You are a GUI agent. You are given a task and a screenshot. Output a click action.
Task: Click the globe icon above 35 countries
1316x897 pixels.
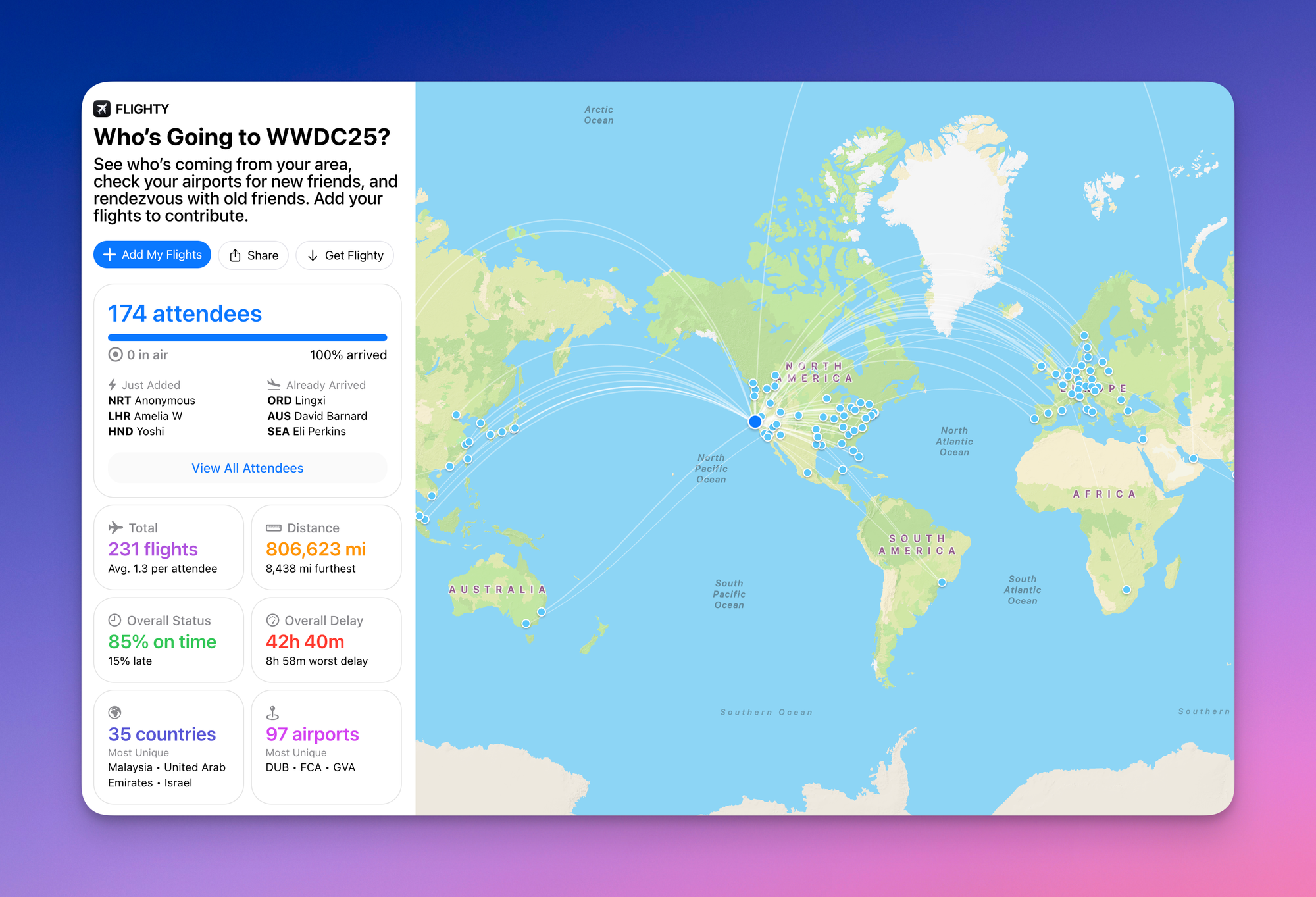click(115, 712)
